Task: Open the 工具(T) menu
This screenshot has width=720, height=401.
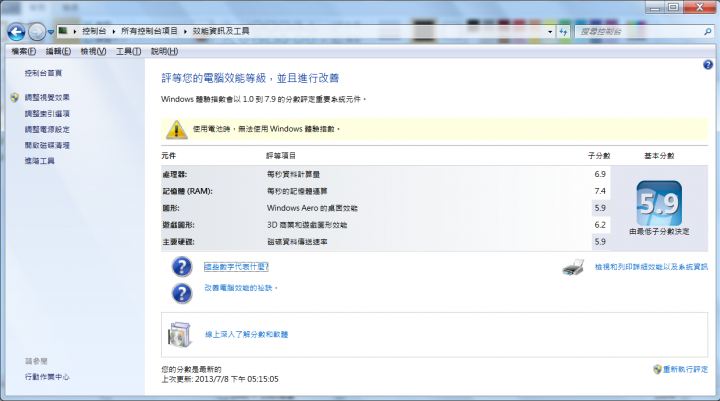Action: click(128, 51)
